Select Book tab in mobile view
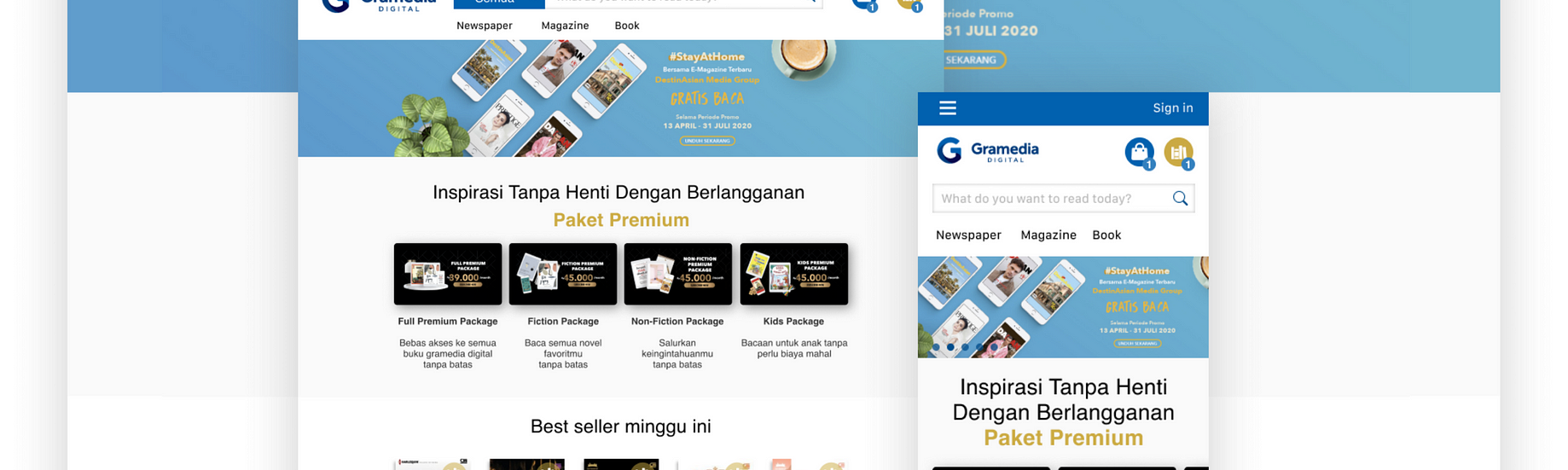Image resolution: width=1568 pixels, height=470 pixels. [x=1106, y=235]
